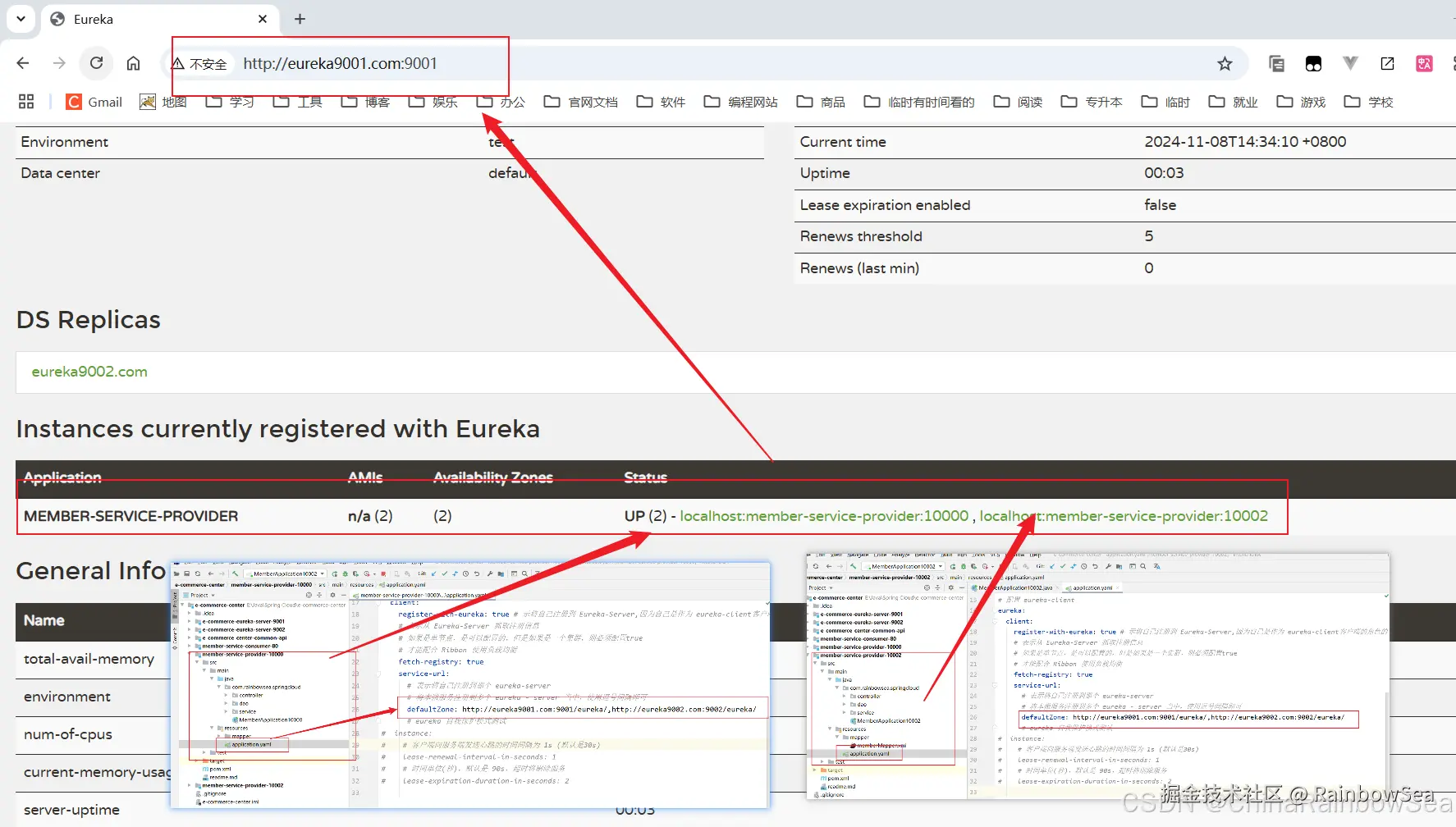Open the 学校 bookmark folder

1369,102
